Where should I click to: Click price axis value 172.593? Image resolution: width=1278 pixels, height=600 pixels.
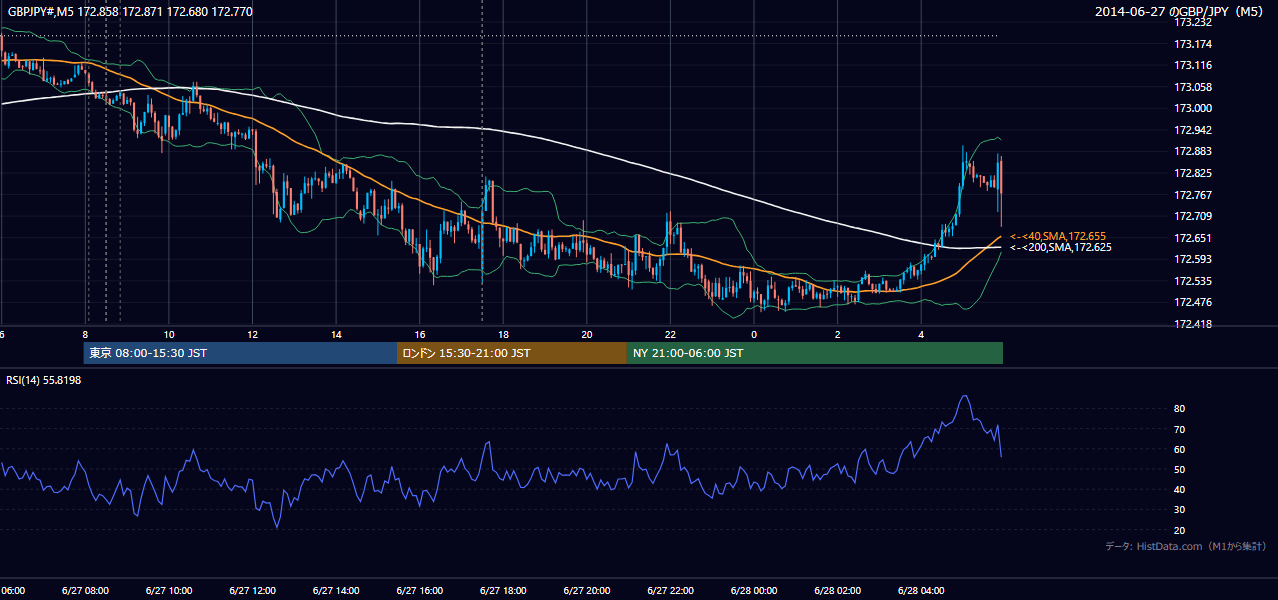(1193, 260)
